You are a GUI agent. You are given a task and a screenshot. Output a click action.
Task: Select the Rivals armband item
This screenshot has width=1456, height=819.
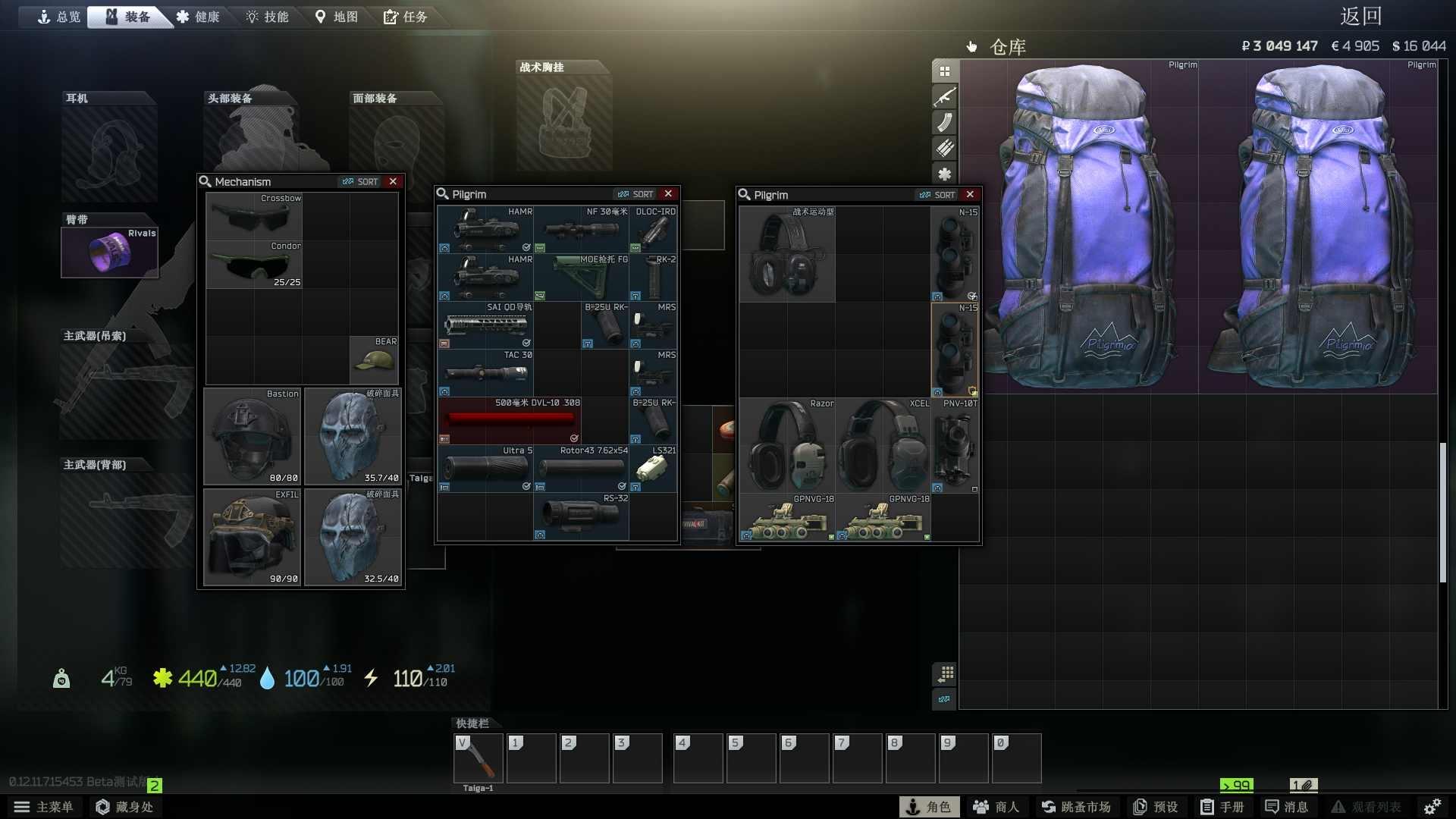[x=110, y=253]
